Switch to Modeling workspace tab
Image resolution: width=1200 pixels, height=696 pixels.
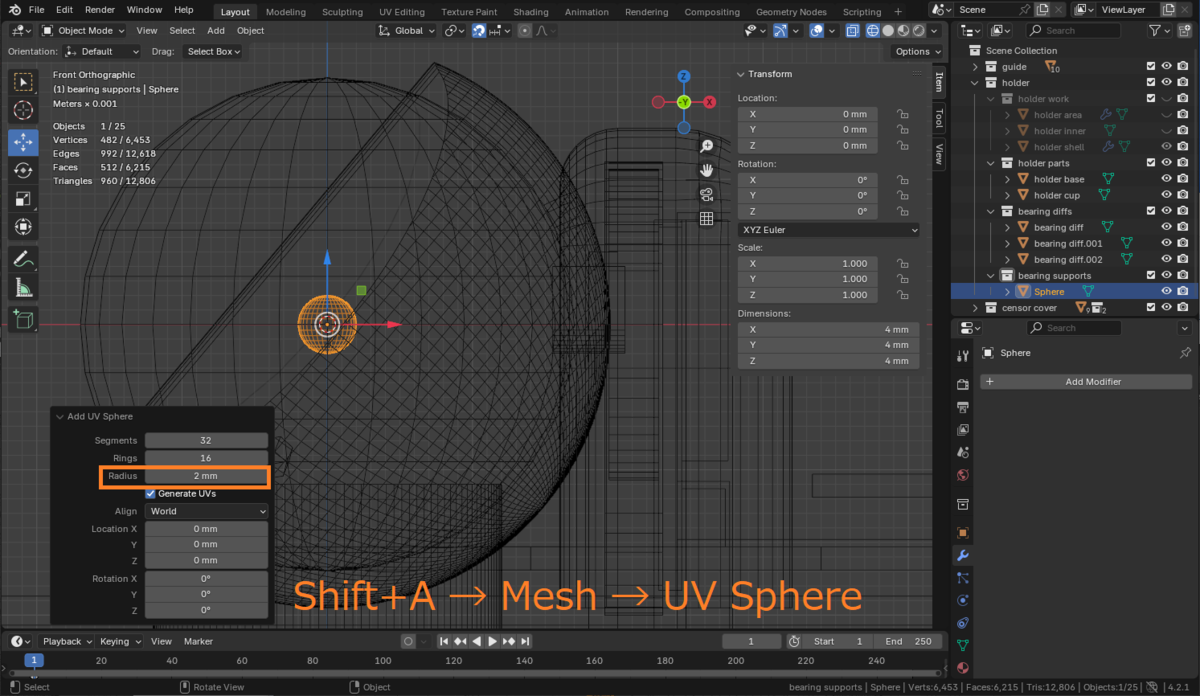(286, 12)
